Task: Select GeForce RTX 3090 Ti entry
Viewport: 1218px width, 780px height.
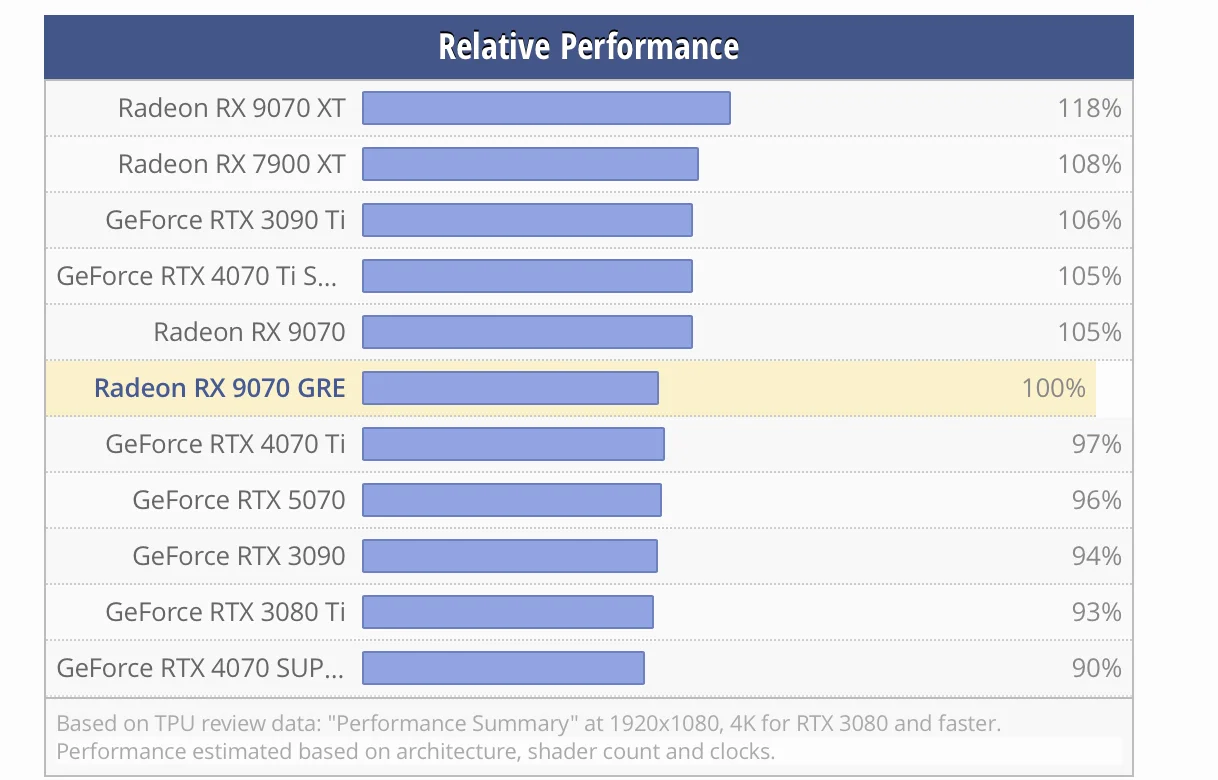Action: pos(225,220)
